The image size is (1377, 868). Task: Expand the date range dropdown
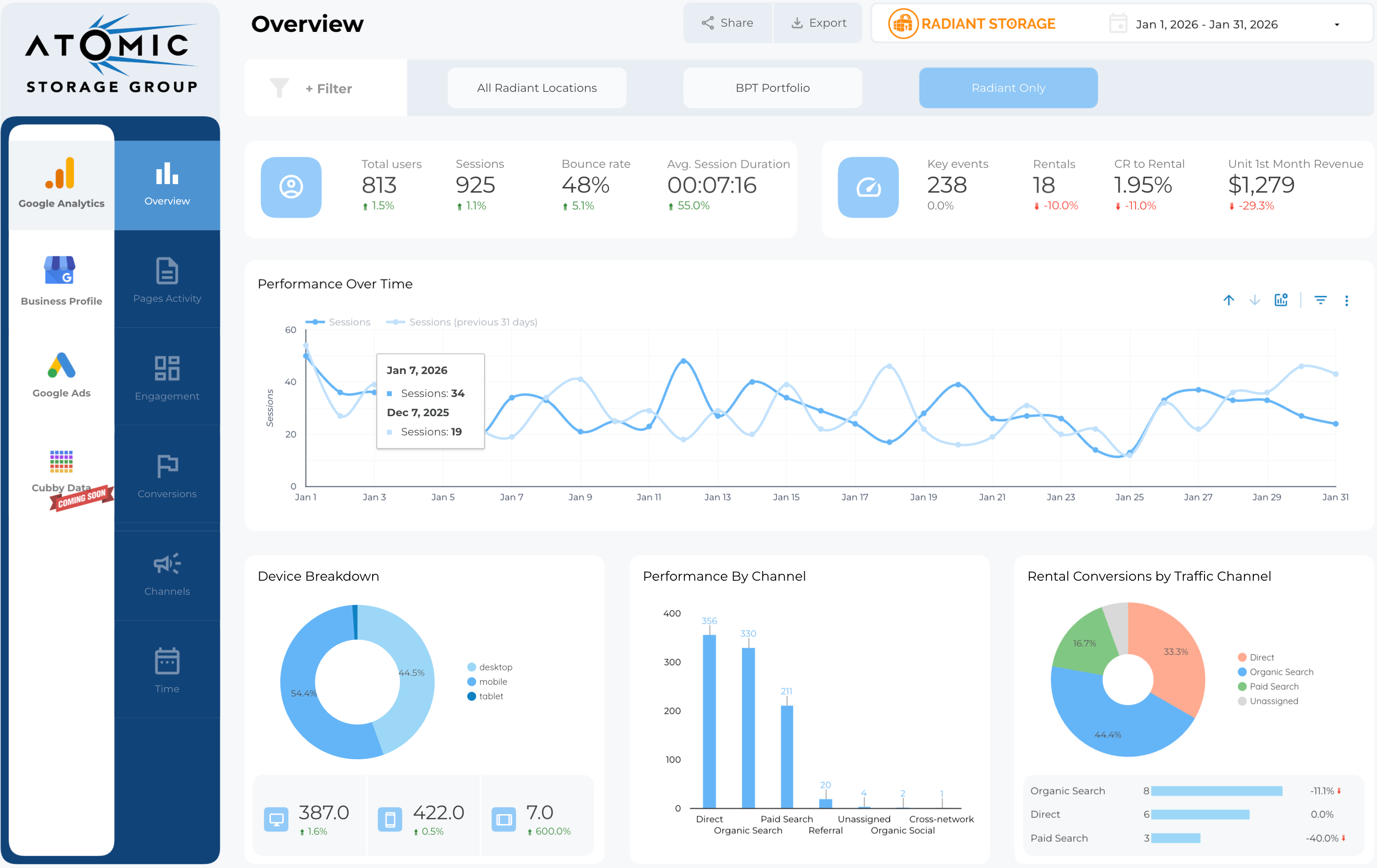pos(1336,24)
